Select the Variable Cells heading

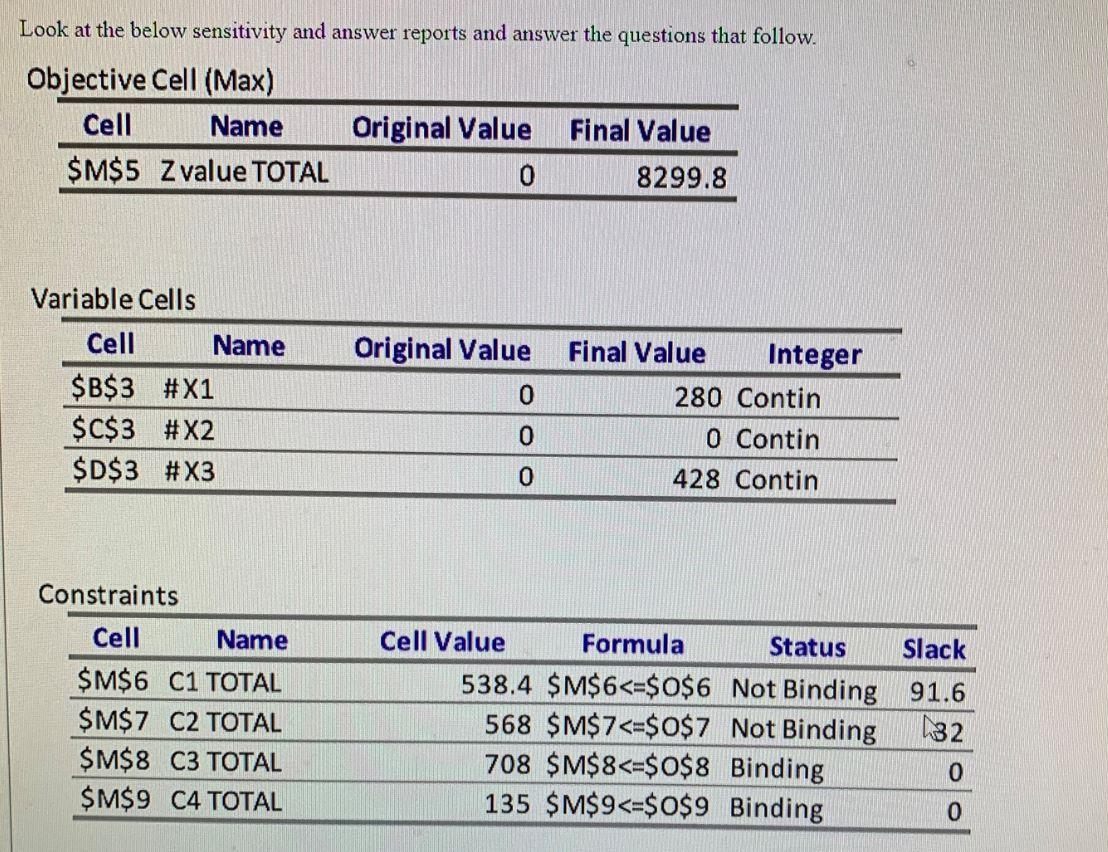(114, 300)
